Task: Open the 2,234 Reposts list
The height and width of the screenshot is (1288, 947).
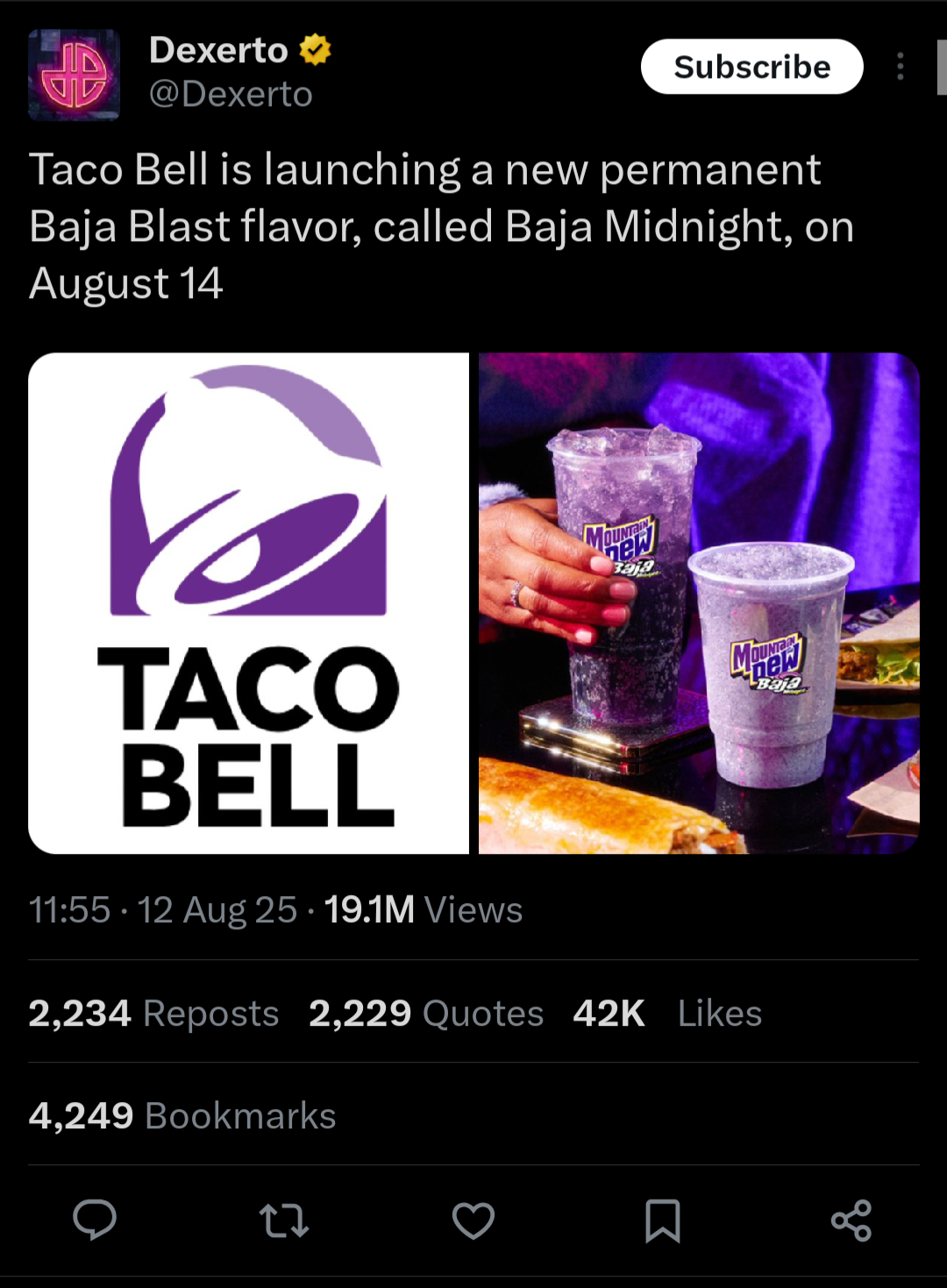Action: click(153, 1013)
